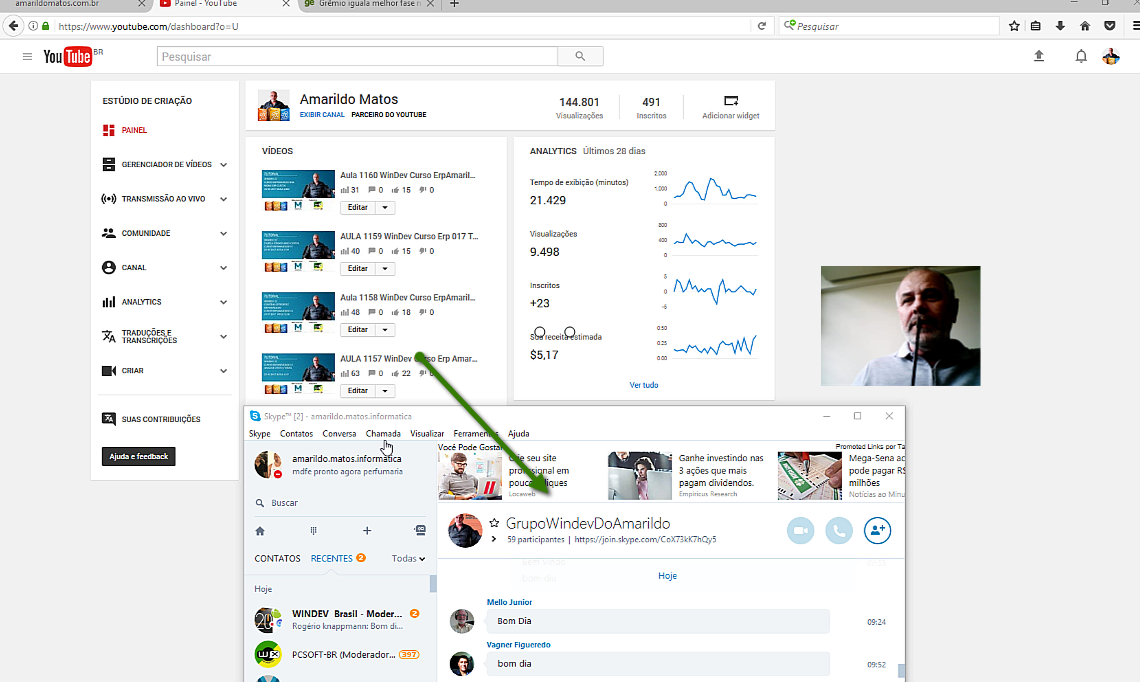Screen dimensions: 1140x682
Task: Expand the Comunidade section
Action: (223, 233)
